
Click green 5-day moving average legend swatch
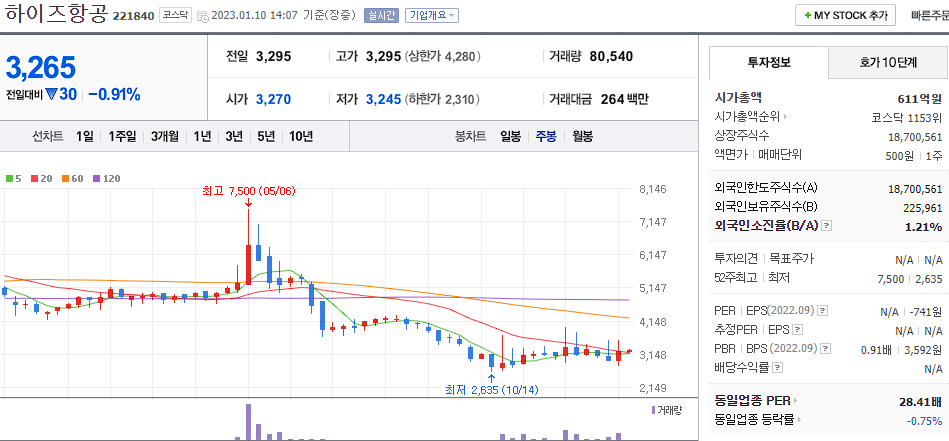tap(9, 178)
